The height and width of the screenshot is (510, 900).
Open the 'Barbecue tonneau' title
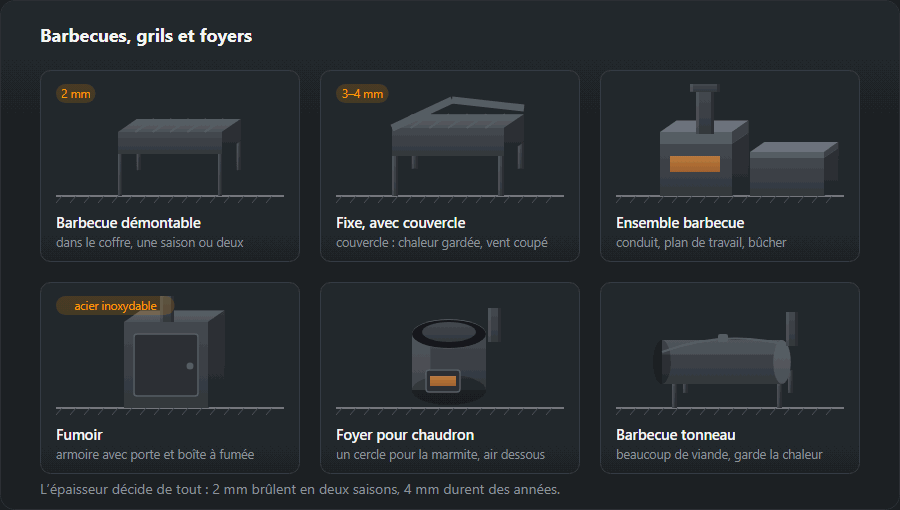(676, 435)
